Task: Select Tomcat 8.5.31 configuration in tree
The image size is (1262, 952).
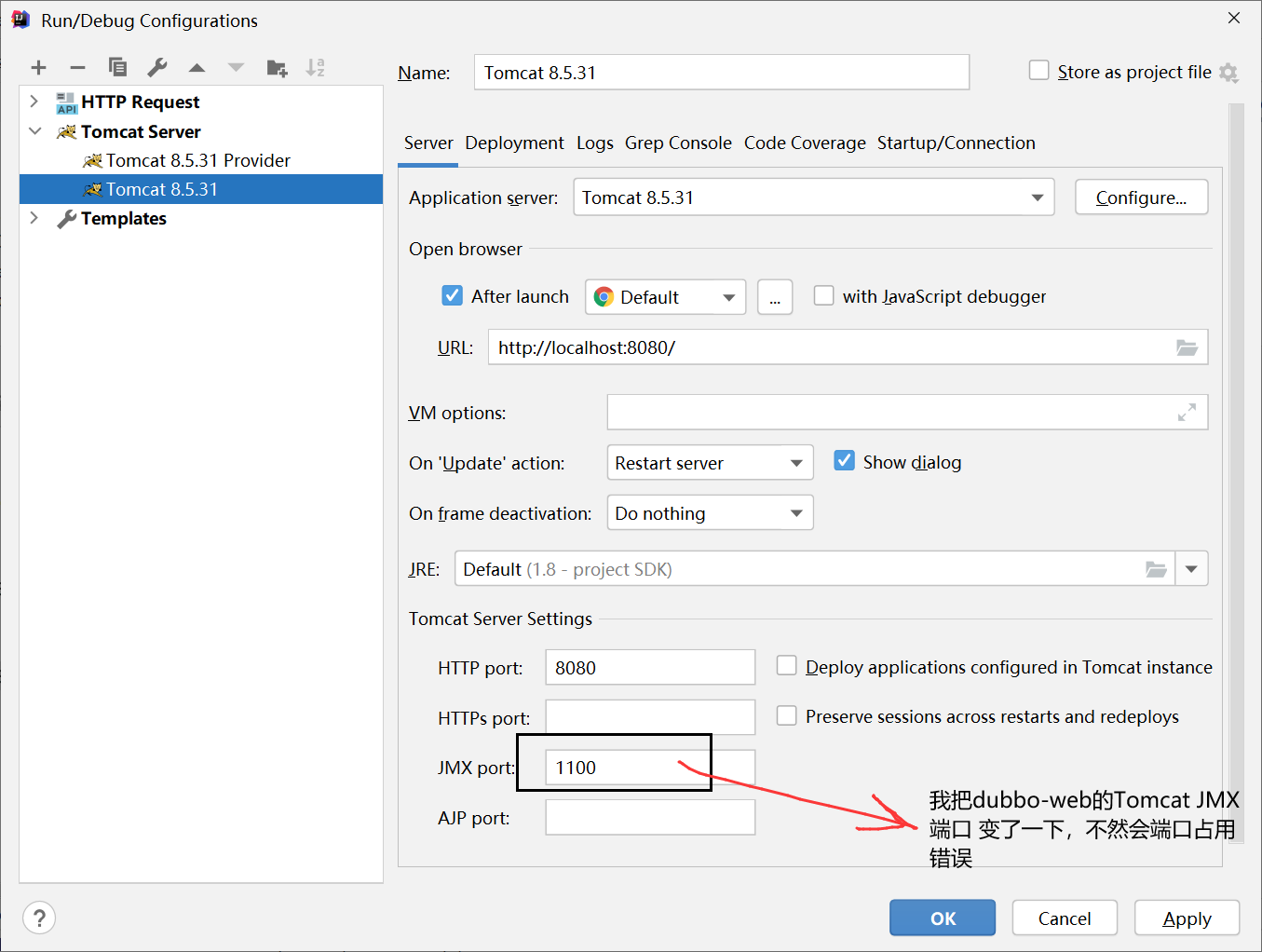Action: (201, 189)
